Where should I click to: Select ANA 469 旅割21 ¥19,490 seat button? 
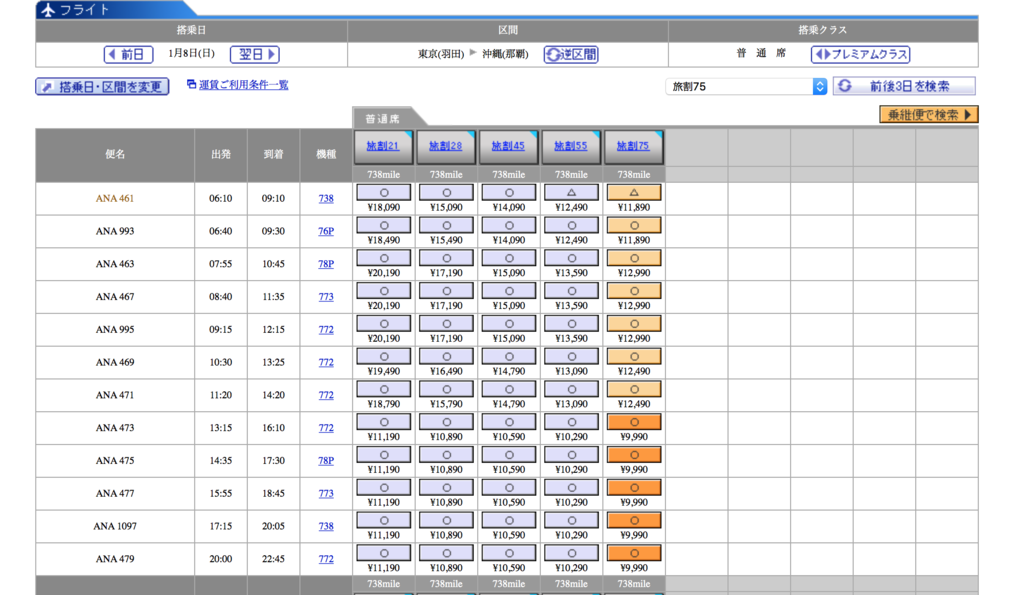(383, 357)
